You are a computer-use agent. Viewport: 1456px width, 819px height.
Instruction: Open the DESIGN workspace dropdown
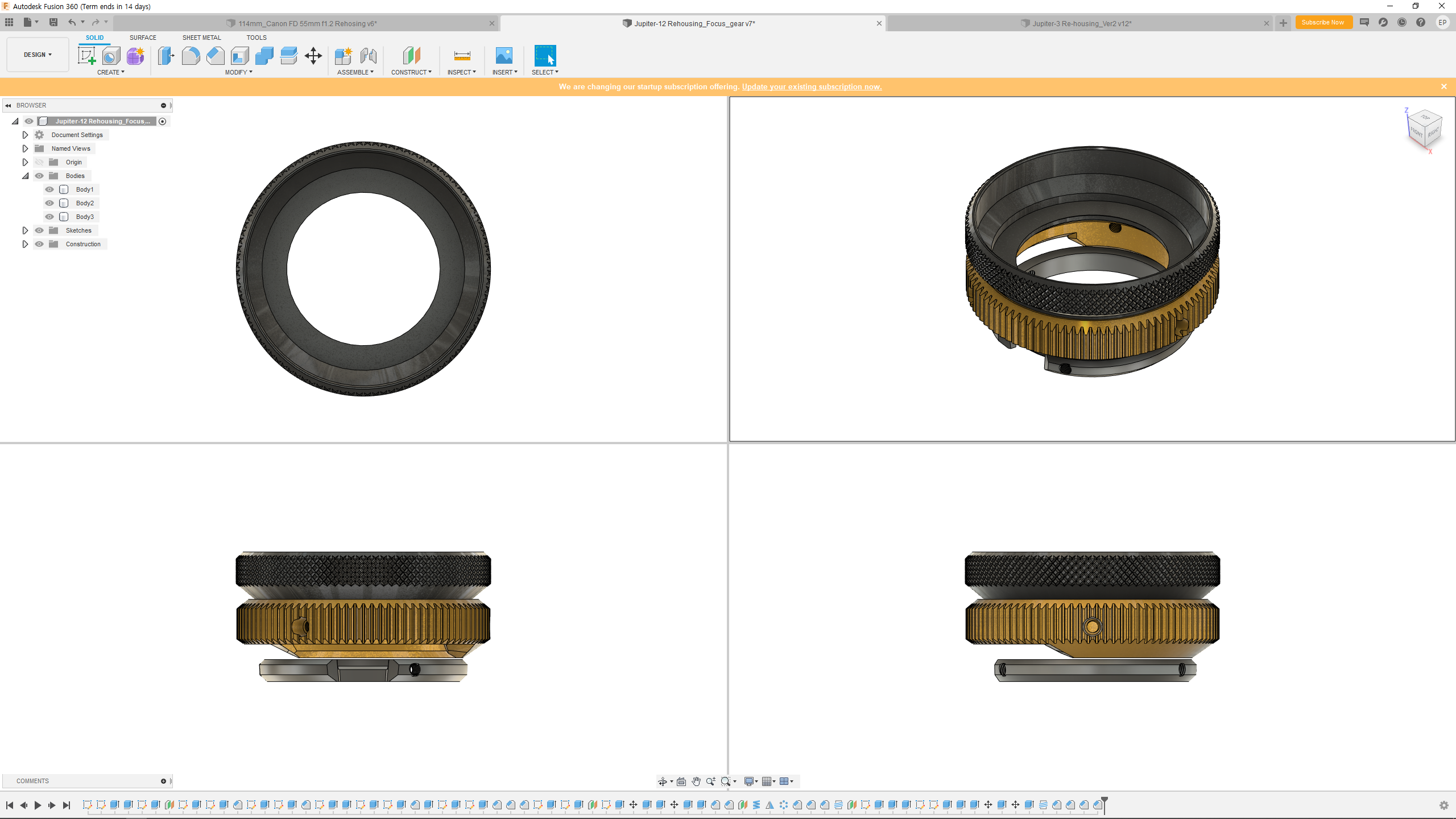pos(38,55)
